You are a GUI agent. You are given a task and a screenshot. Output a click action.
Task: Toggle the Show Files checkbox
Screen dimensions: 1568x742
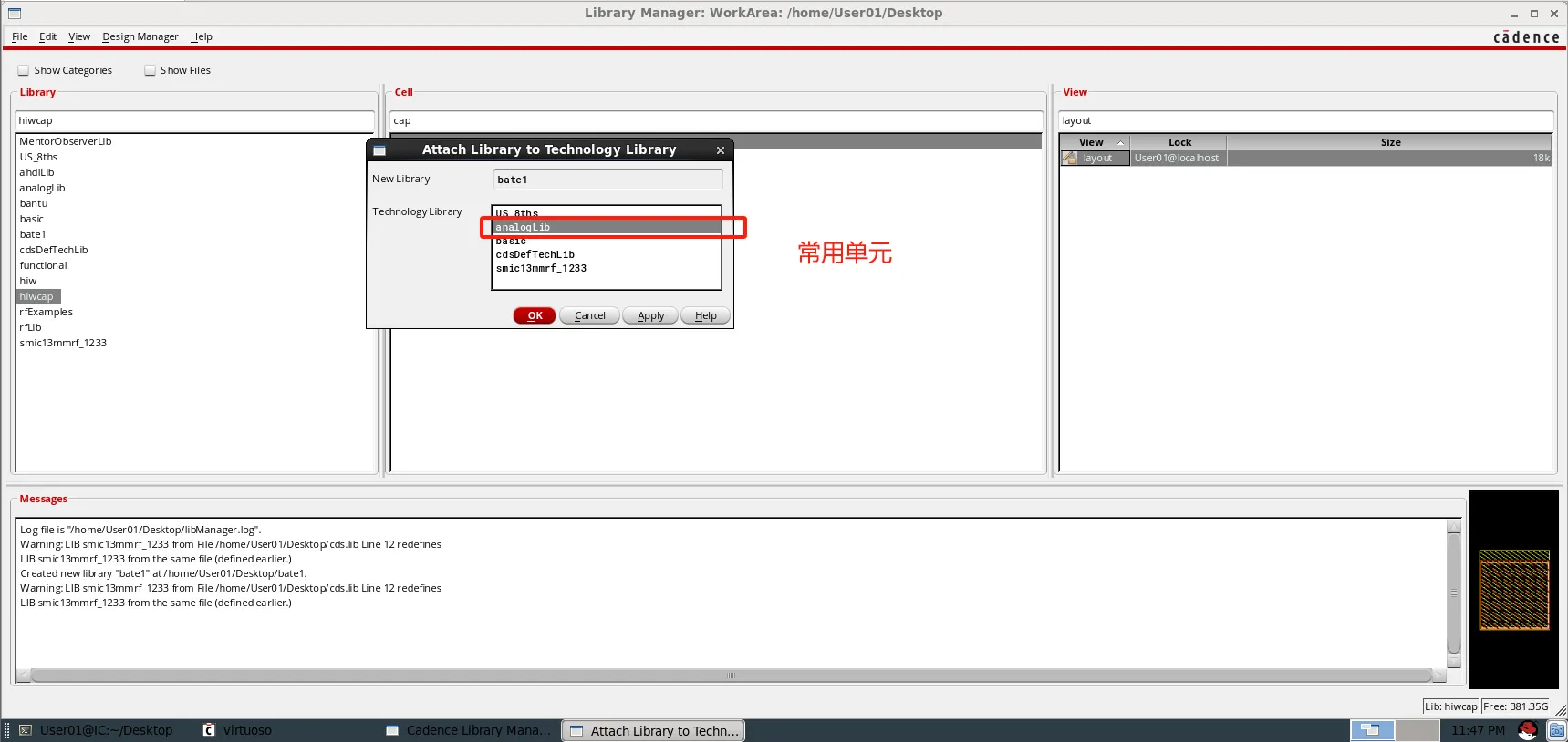tap(150, 70)
